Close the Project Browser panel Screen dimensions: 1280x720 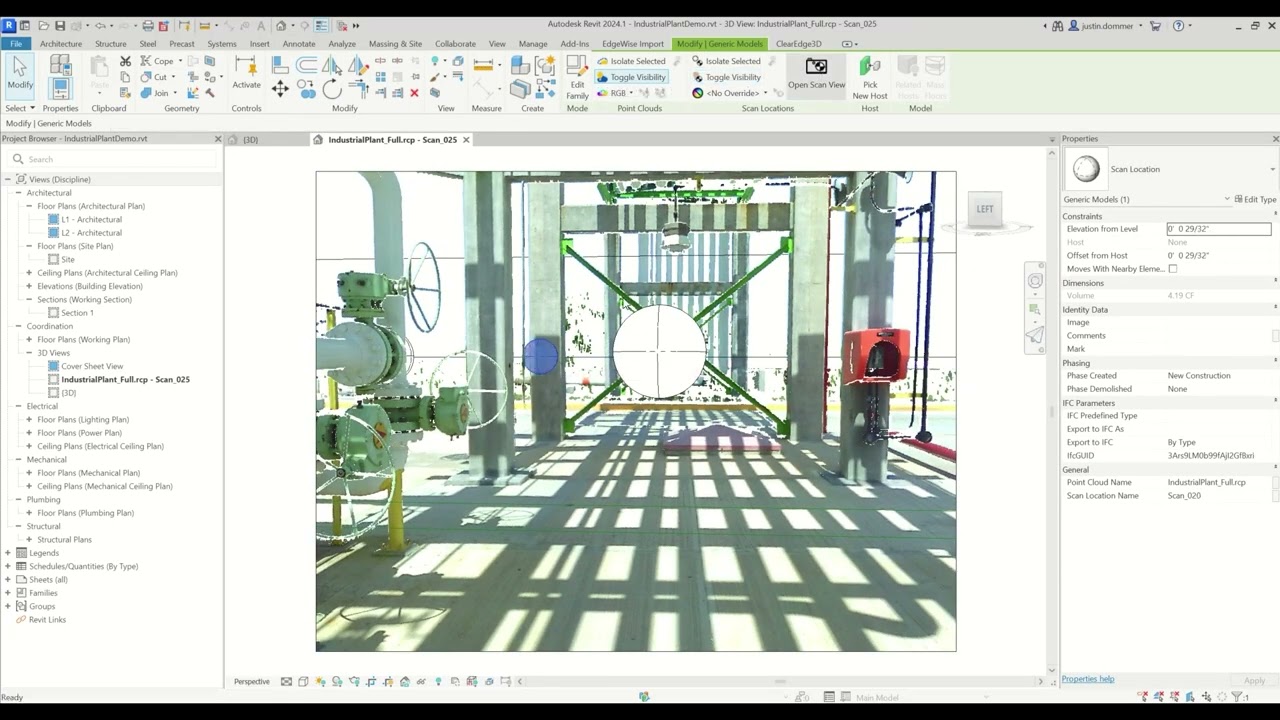click(x=218, y=139)
